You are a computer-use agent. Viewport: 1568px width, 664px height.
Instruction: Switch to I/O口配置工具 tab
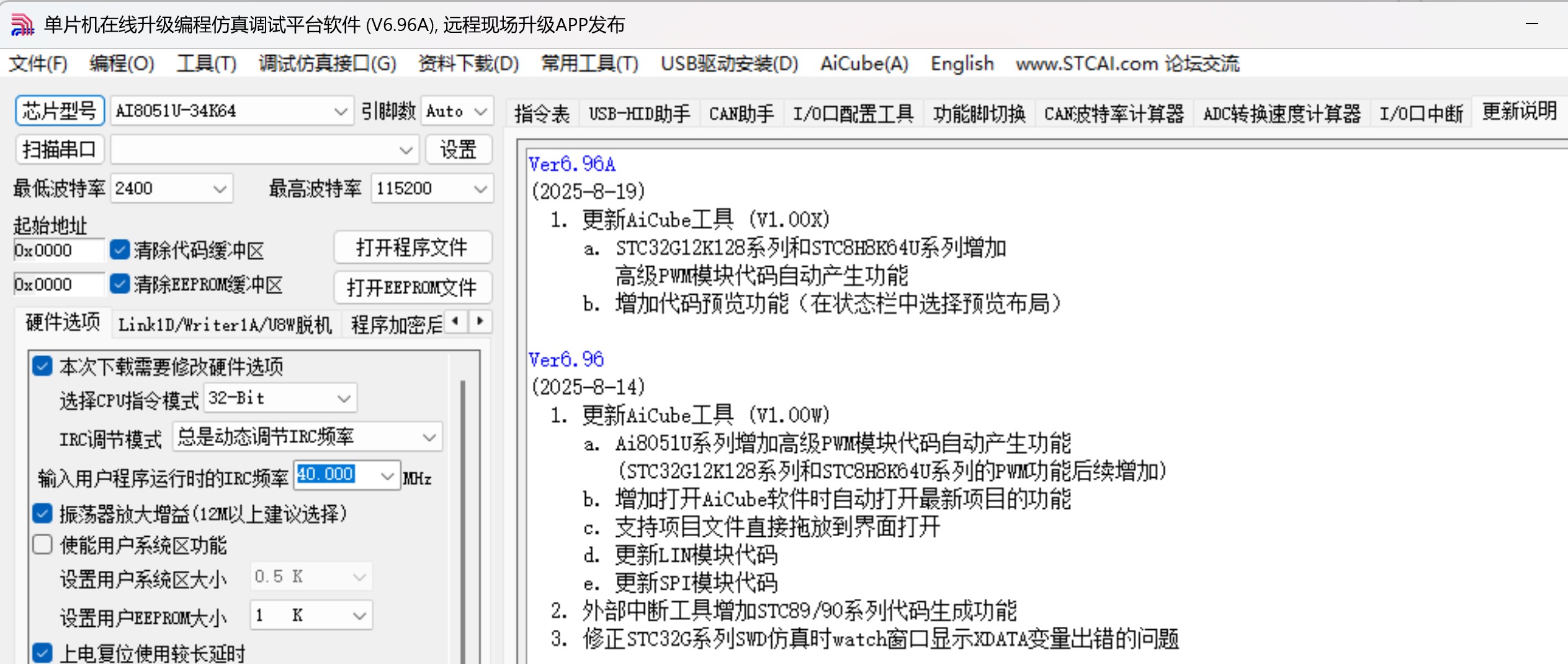coord(853,114)
